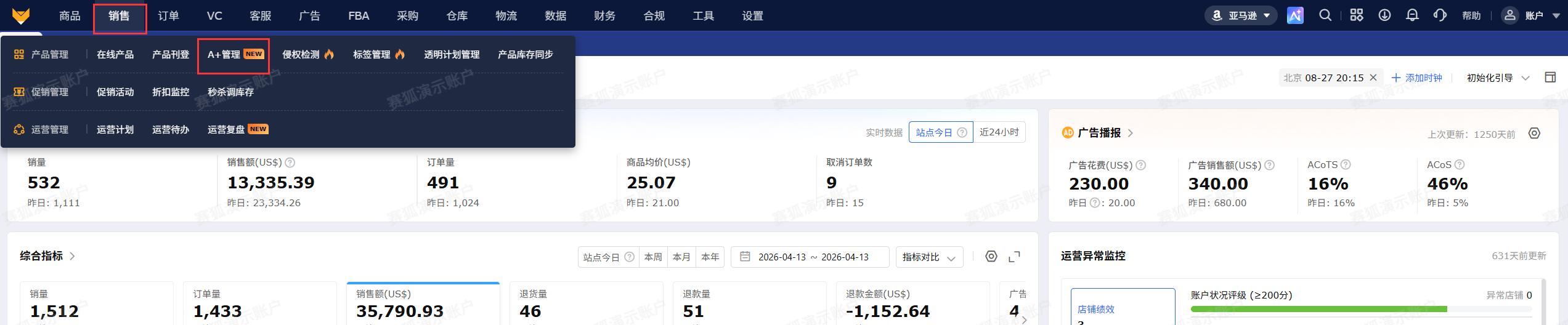Image resolution: width=1568 pixels, height=325 pixels.
Task: Click help icon next to ACoS
Action: pos(1460,164)
